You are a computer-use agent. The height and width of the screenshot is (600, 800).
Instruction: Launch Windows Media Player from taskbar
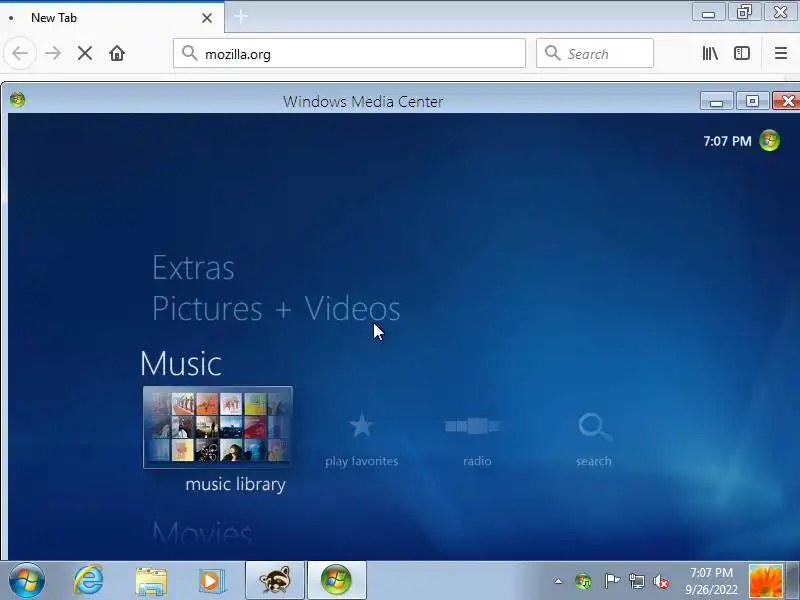pos(210,581)
